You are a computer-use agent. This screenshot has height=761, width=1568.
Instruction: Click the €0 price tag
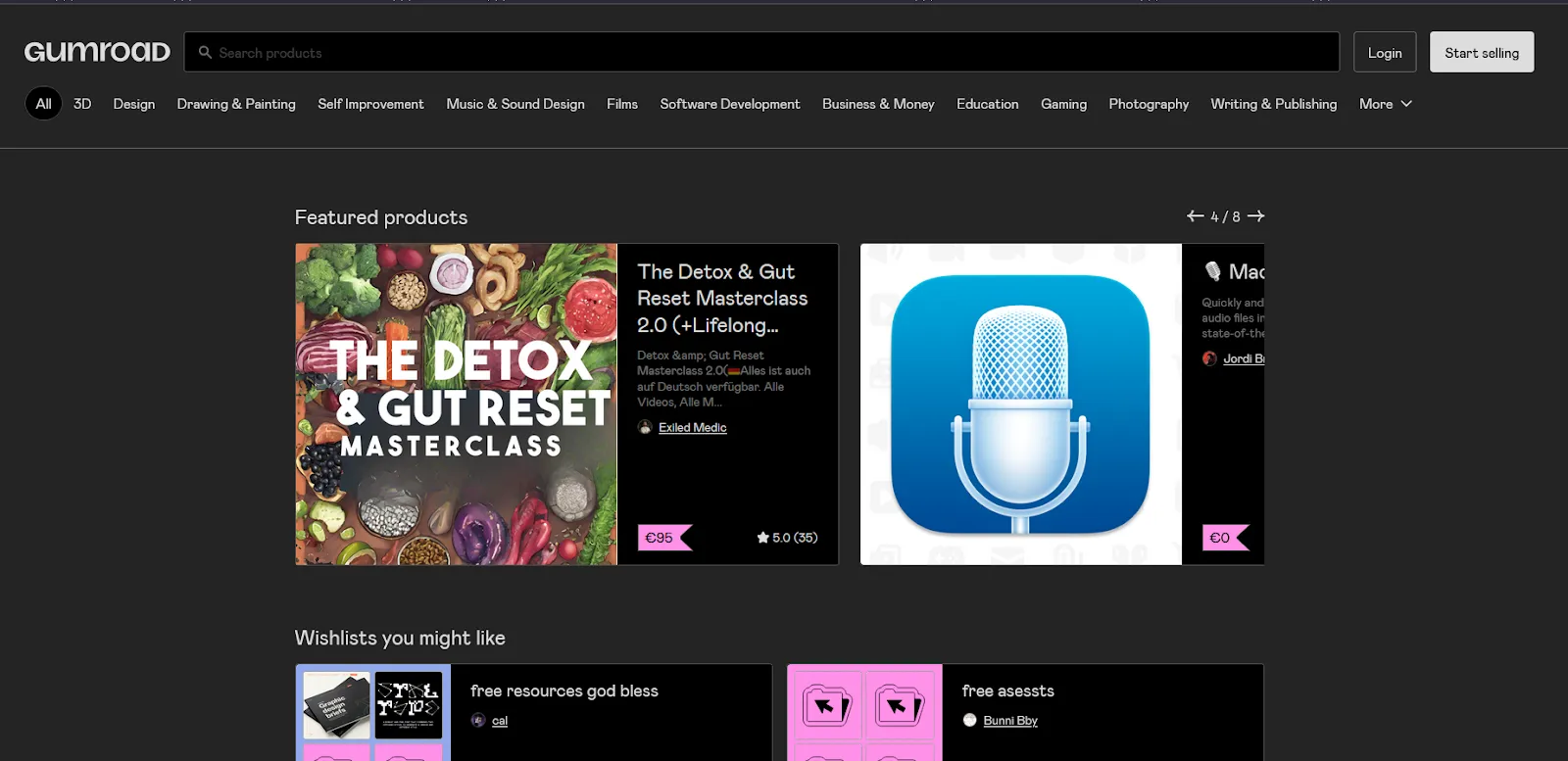pos(1221,538)
